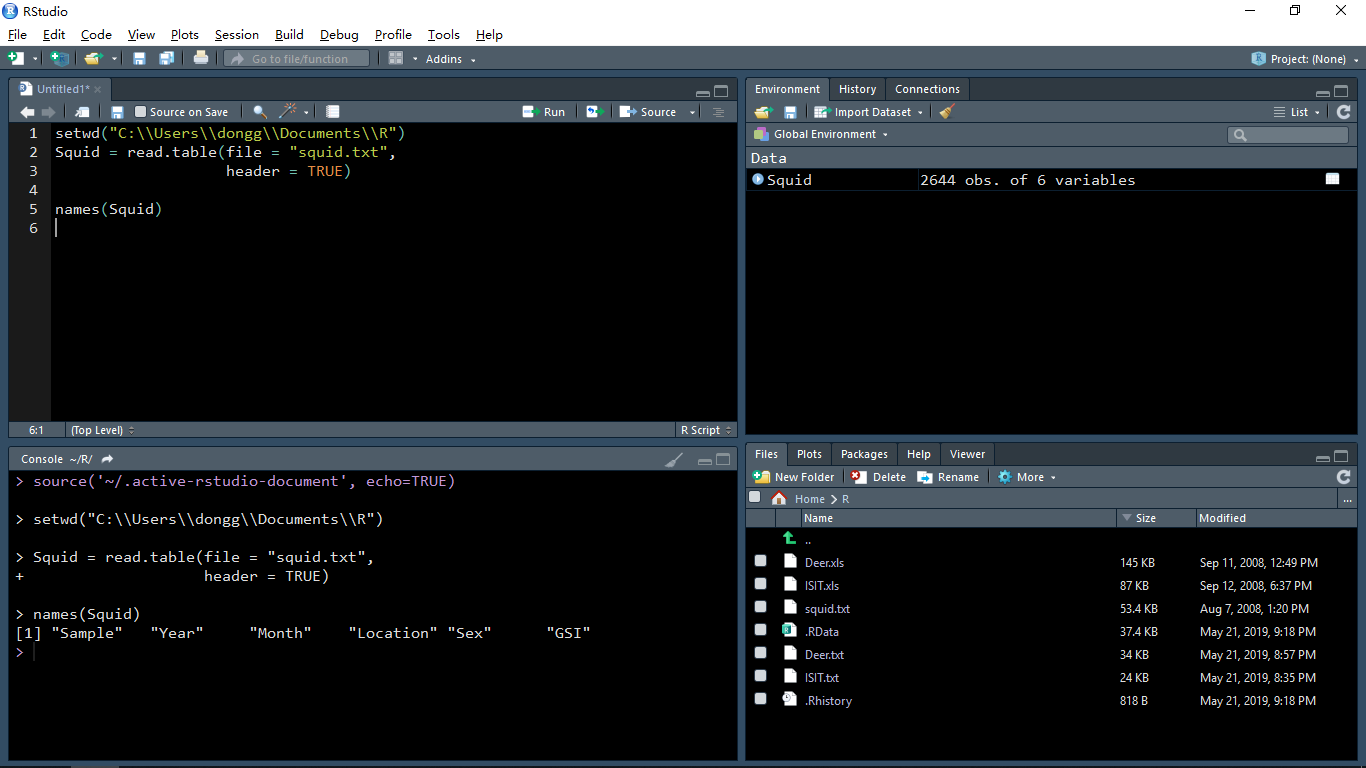
Task: Save current document from main toolbar
Action: pyautogui.click(x=140, y=59)
